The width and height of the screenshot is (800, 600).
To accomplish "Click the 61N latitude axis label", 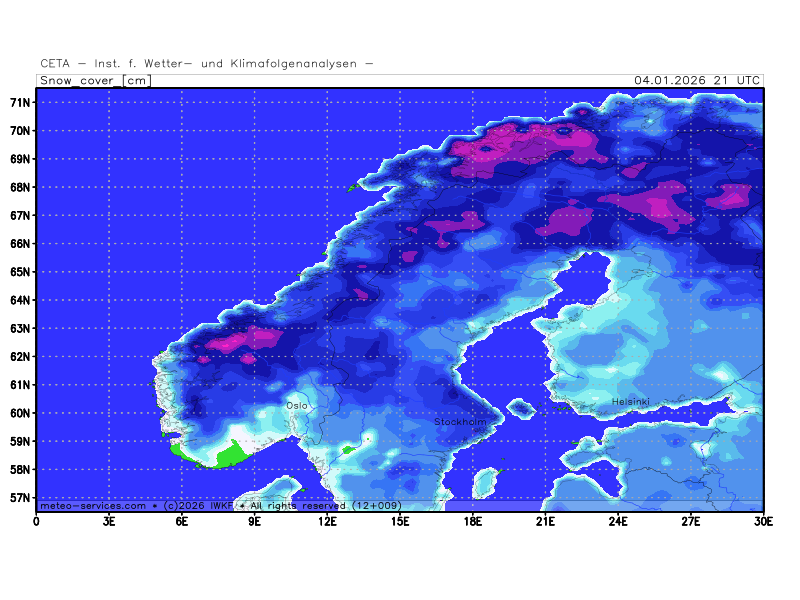I will pyautogui.click(x=20, y=385).
